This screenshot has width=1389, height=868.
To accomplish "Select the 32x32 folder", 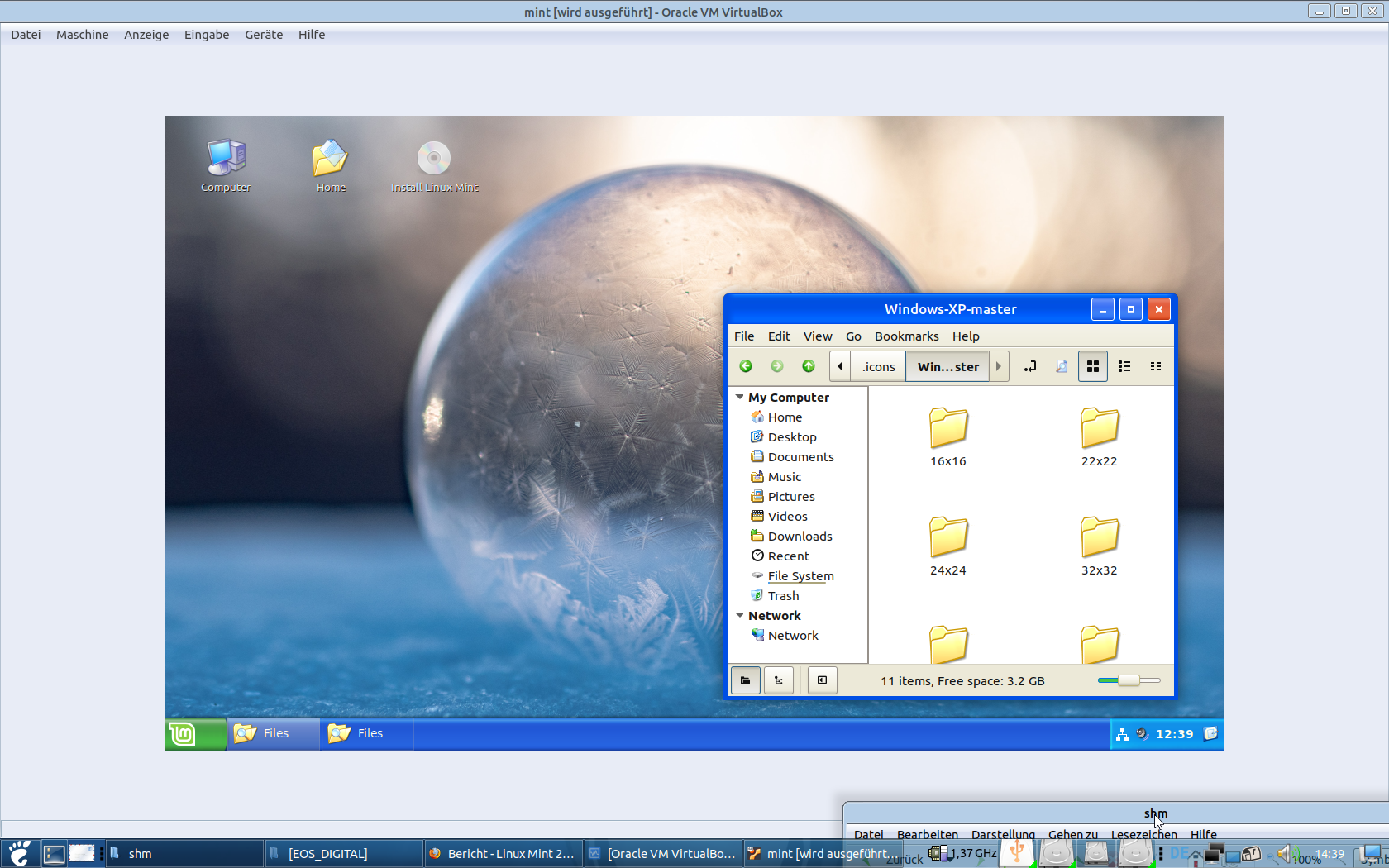I will coord(1100,546).
